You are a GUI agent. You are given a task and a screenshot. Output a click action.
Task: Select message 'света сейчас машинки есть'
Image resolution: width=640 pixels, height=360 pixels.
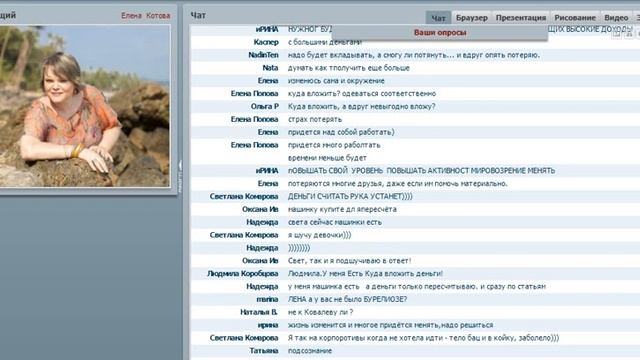pyautogui.click(x=335, y=222)
